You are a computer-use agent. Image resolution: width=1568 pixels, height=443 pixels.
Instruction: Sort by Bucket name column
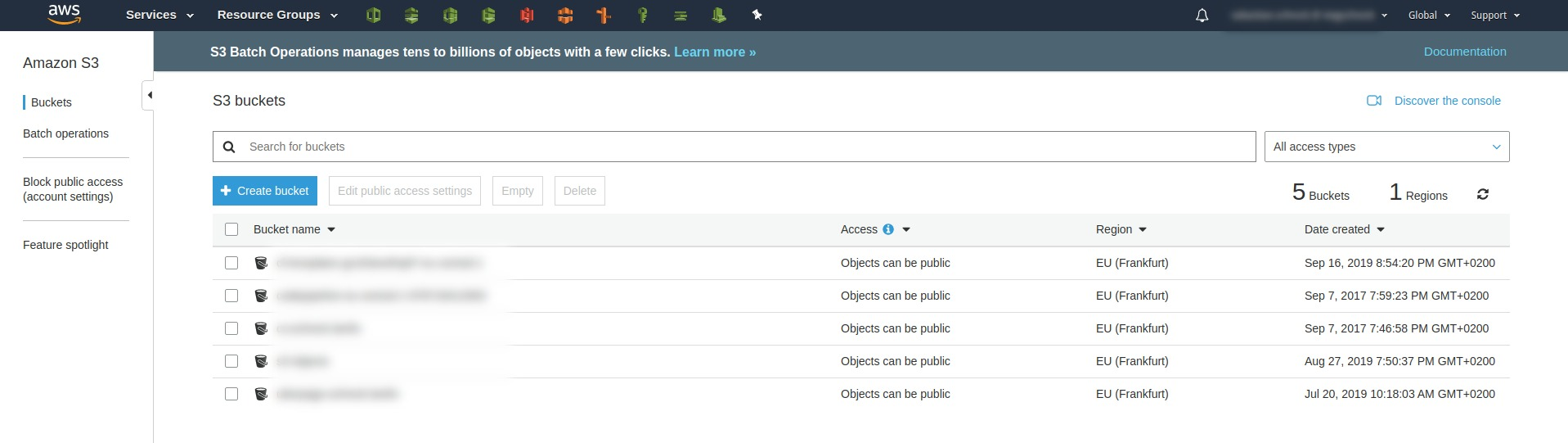(x=294, y=229)
